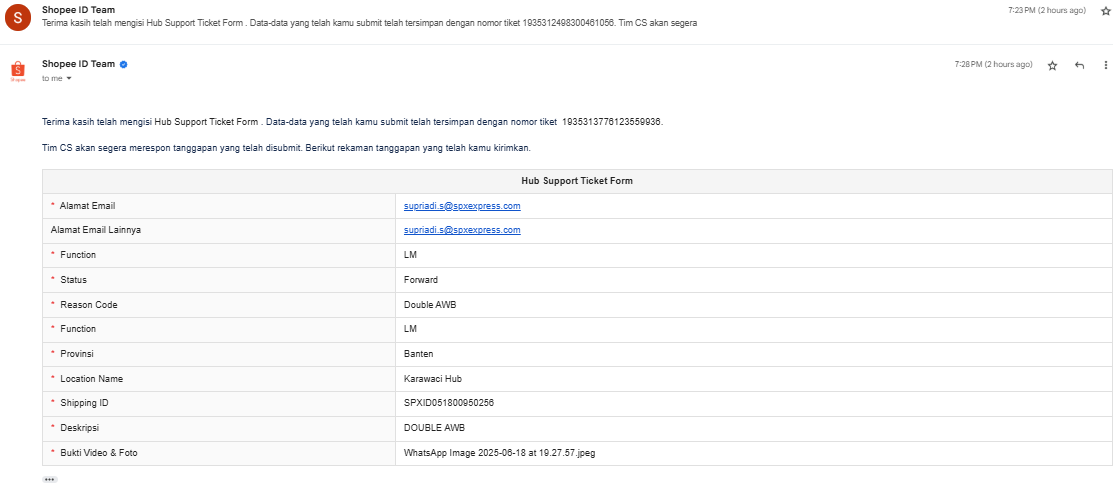This screenshot has width=1120, height=501.
Task: Click the 'Alamat Email' field label
Action: (87, 206)
